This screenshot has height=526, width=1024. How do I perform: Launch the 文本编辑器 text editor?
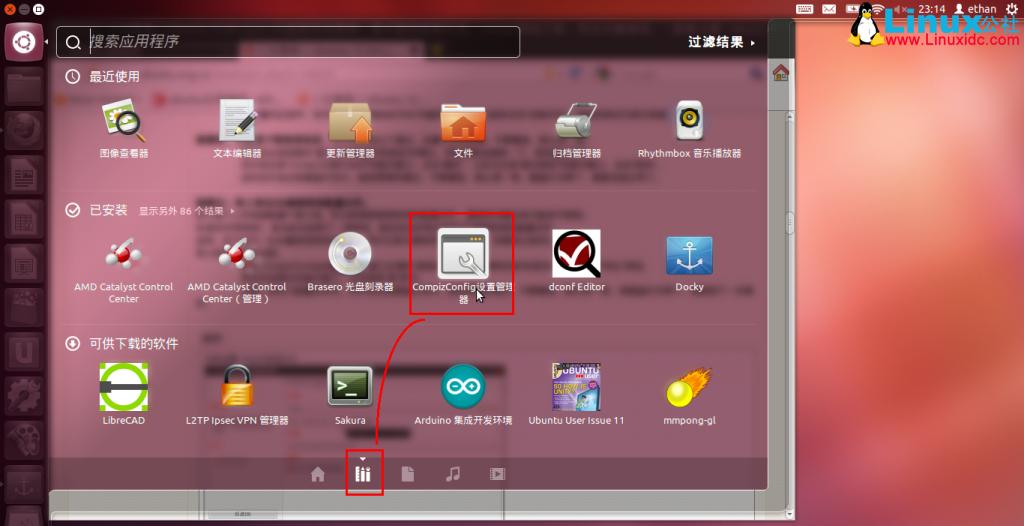[237, 129]
